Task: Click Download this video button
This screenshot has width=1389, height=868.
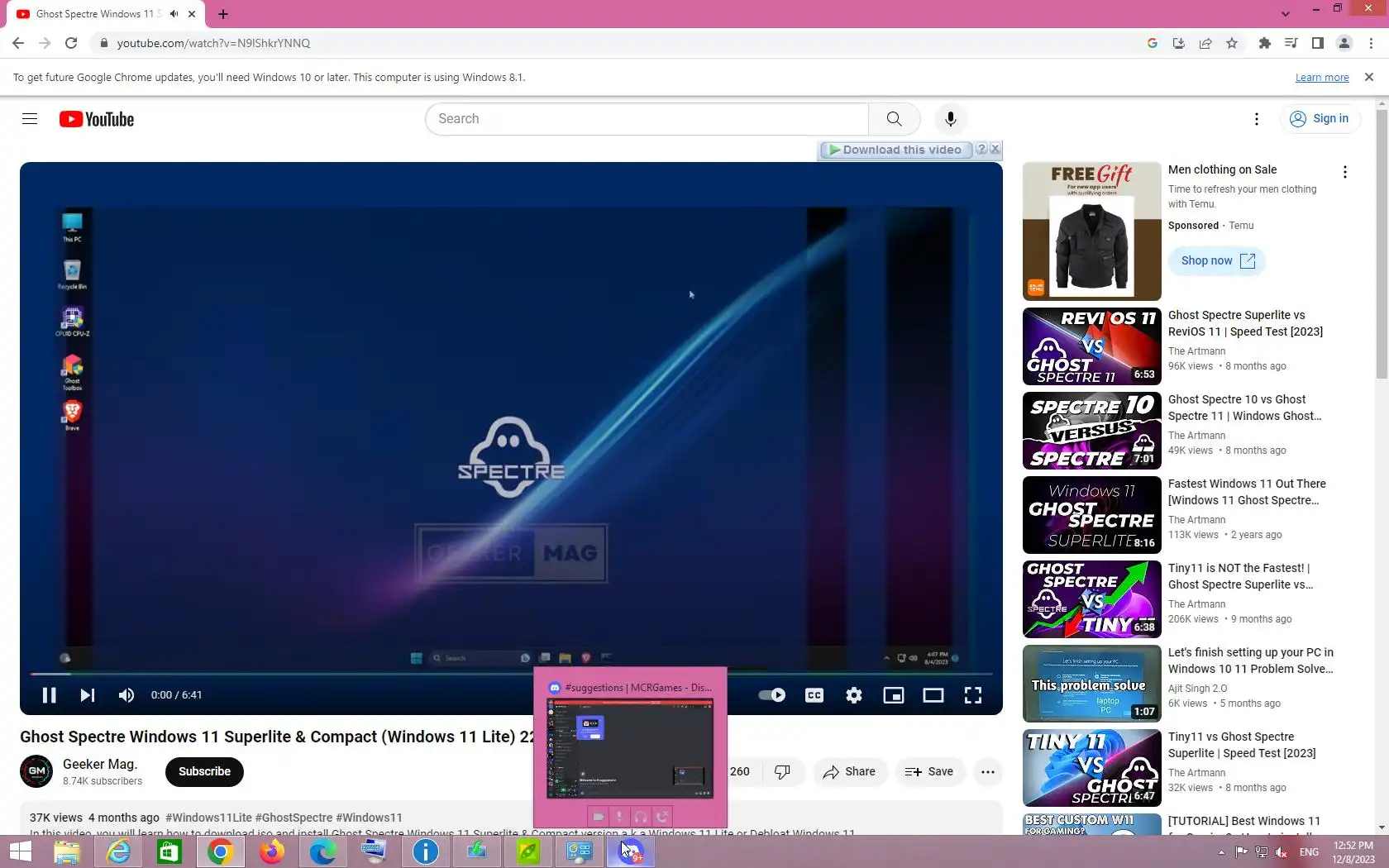Action: [895, 150]
